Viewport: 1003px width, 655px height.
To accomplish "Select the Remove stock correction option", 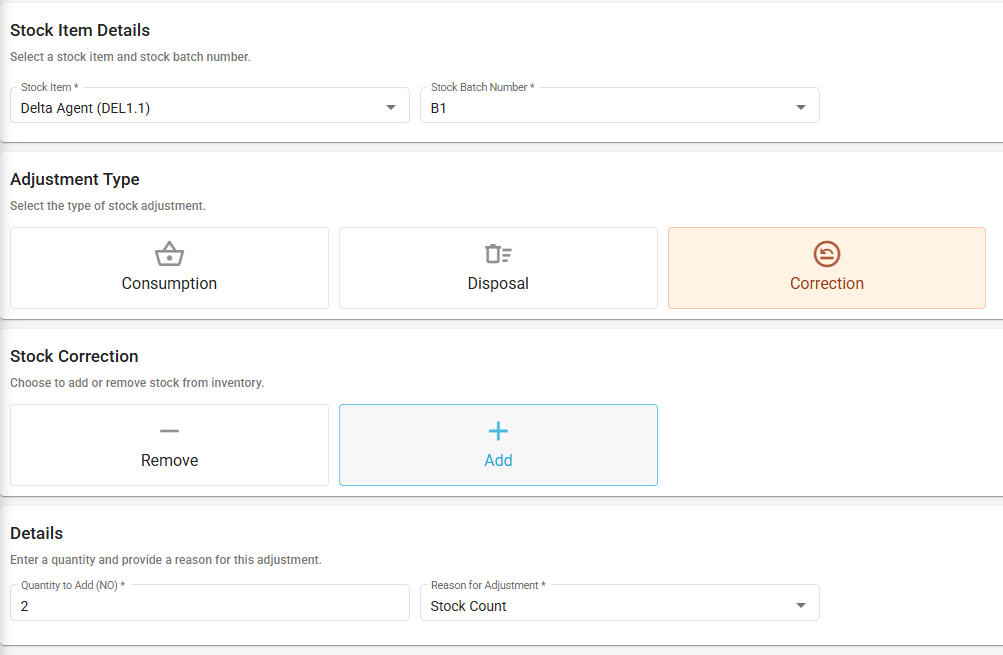I will point(170,445).
